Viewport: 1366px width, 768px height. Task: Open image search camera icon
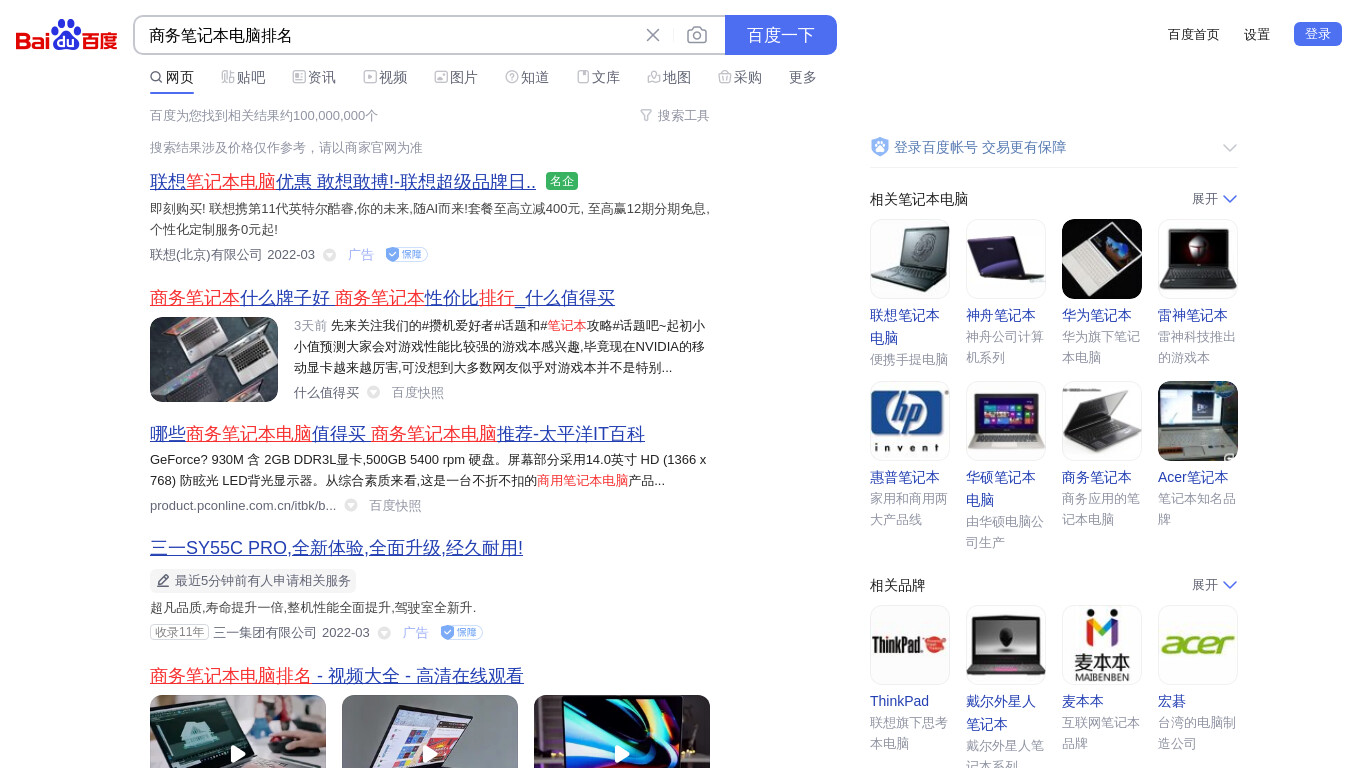(697, 35)
